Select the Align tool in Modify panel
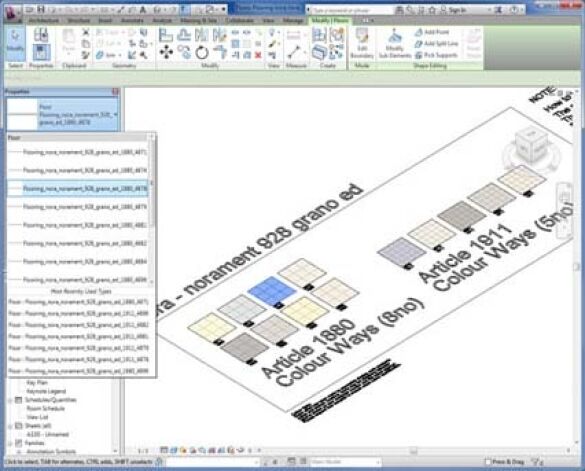 click(166, 35)
